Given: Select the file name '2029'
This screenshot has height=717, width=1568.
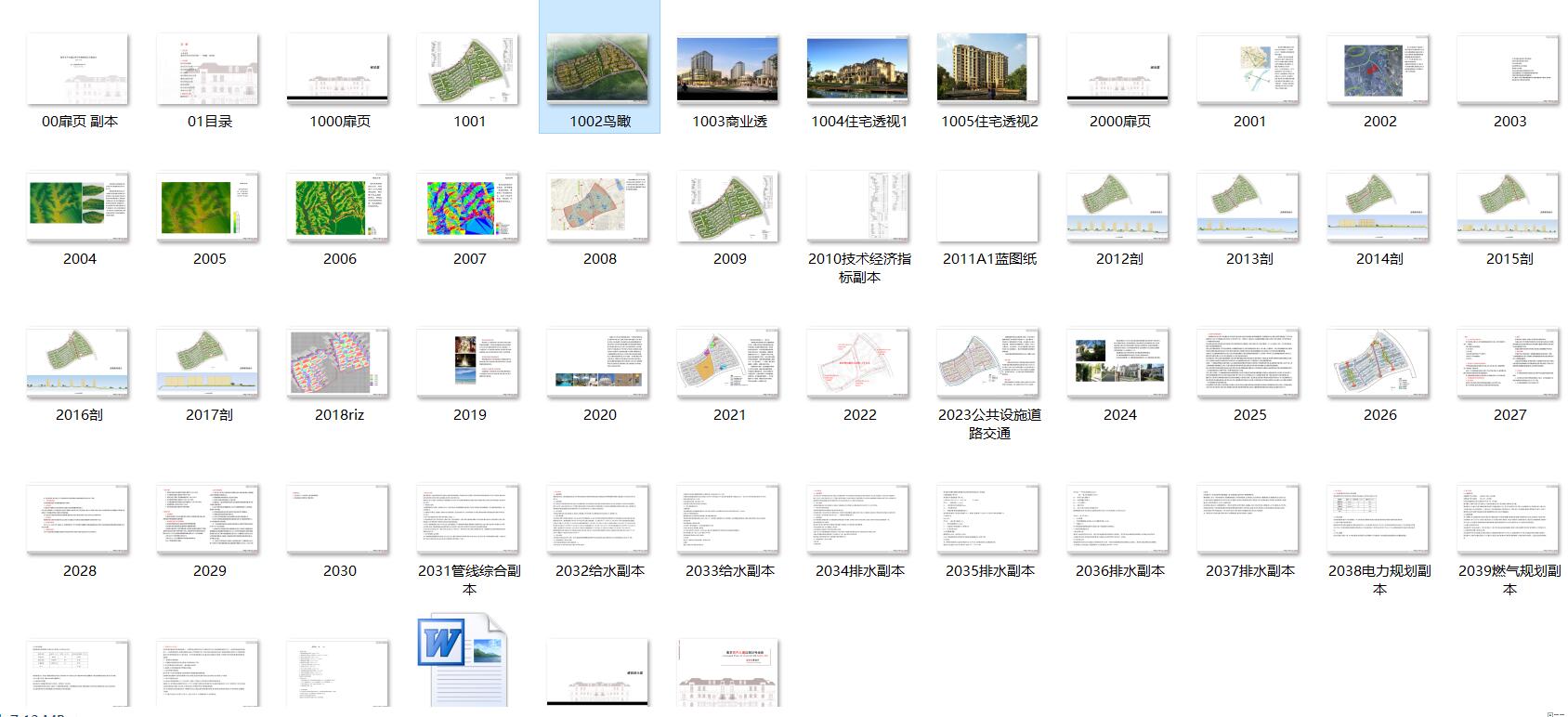Looking at the screenshot, I should coord(209,570).
